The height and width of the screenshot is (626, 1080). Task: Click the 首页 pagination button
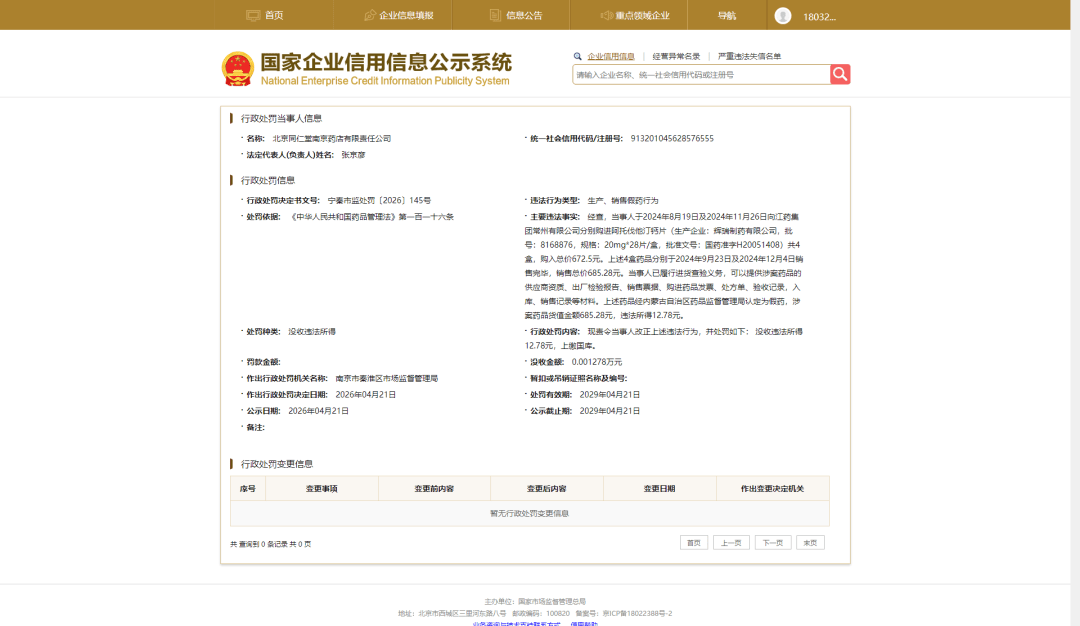[694, 543]
